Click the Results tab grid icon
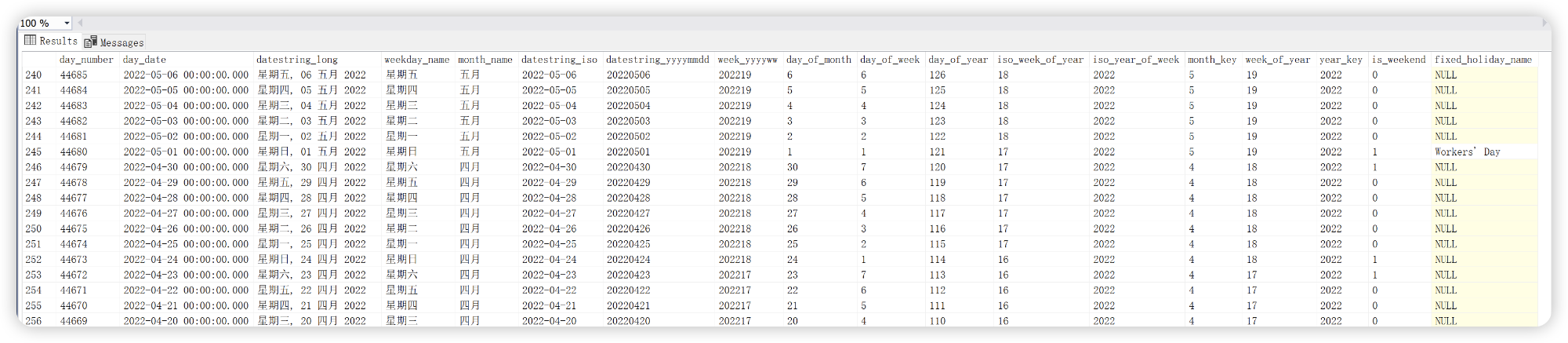 tap(30, 41)
